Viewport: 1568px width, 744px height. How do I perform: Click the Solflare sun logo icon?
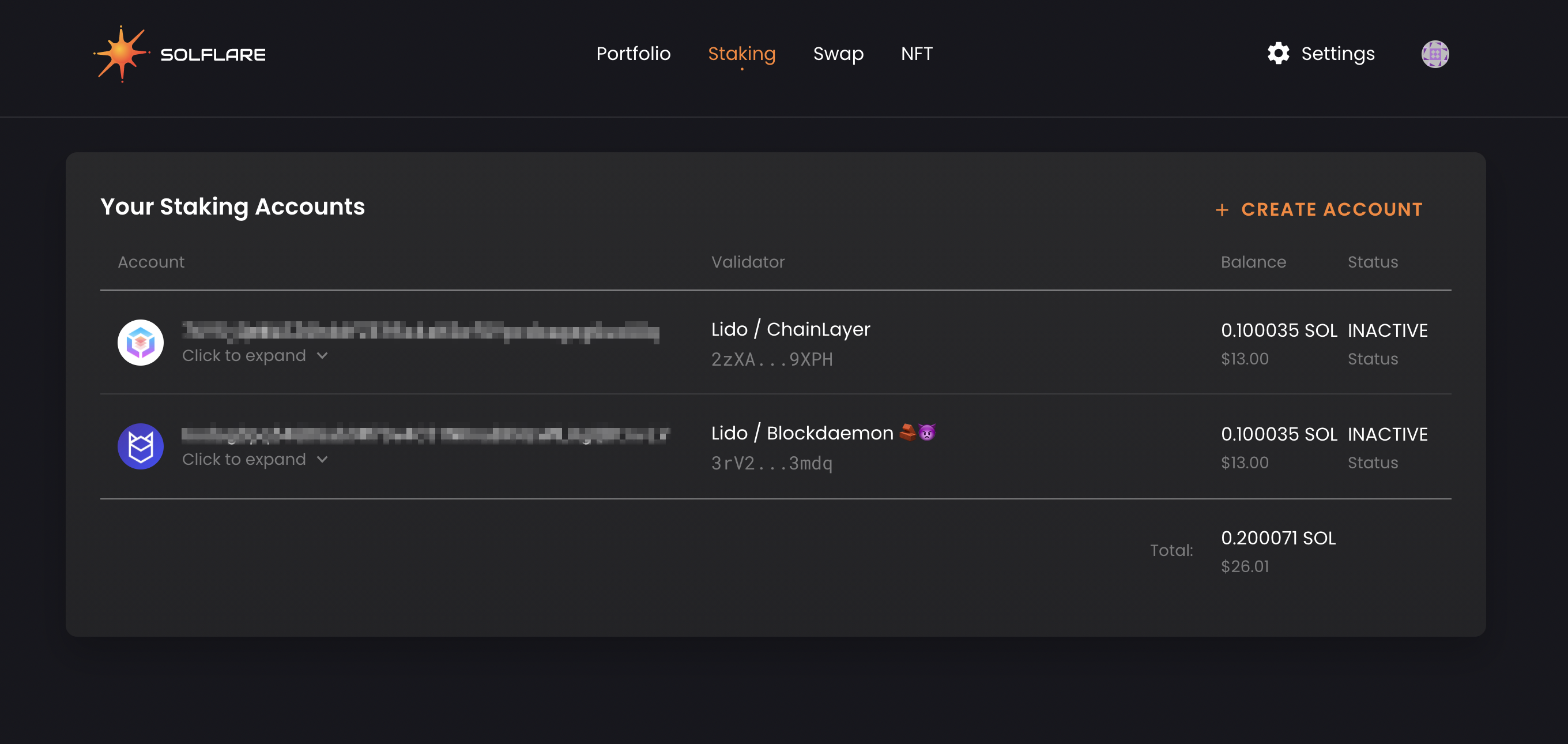[x=122, y=54]
